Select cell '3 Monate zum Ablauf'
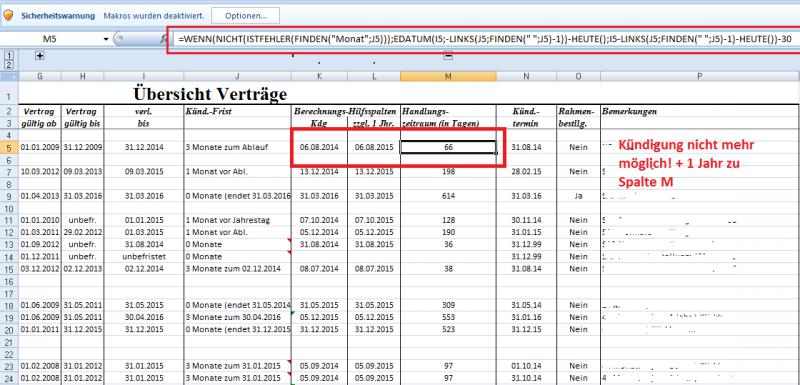 pyautogui.click(x=238, y=147)
